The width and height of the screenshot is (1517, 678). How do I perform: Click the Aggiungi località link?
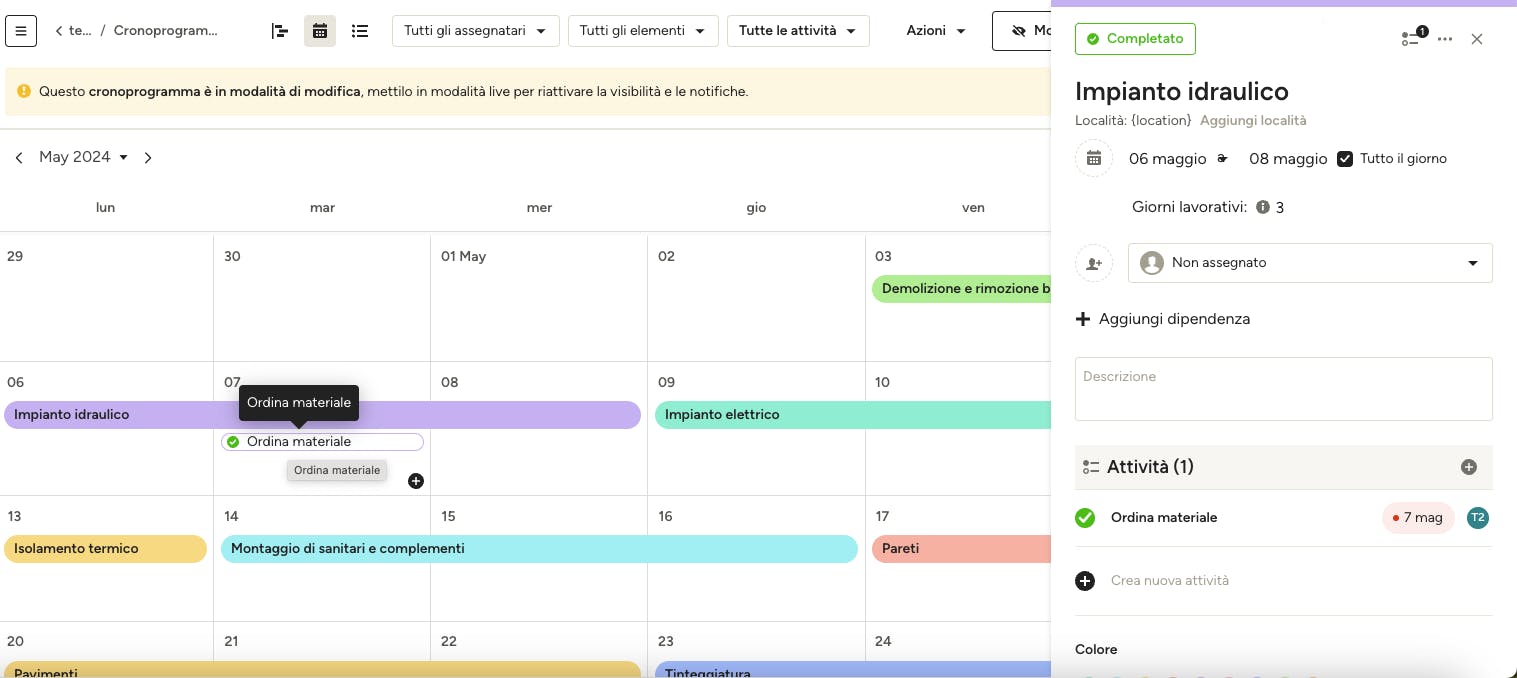pyautogui.click(x=1253, y=120)
